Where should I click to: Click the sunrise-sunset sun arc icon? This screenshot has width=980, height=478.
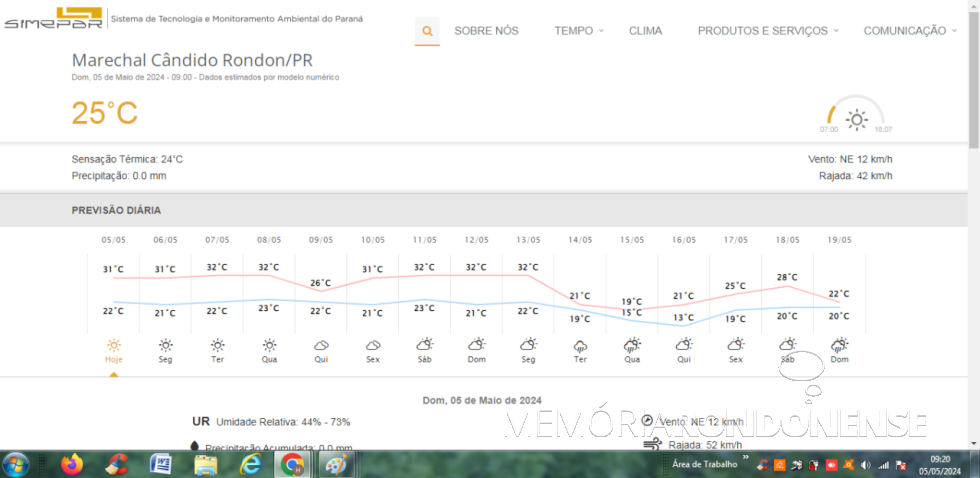pyautogui.click(x=856, y=119)
